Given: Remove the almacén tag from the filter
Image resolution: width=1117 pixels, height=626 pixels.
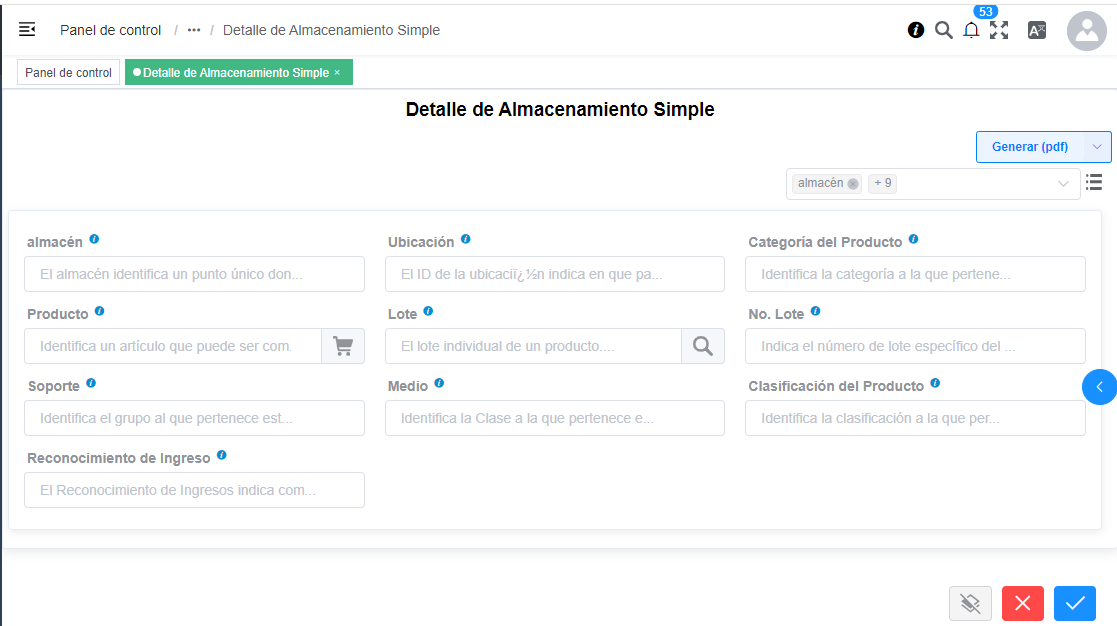Looking at the screenshot, I should point(852,183).
